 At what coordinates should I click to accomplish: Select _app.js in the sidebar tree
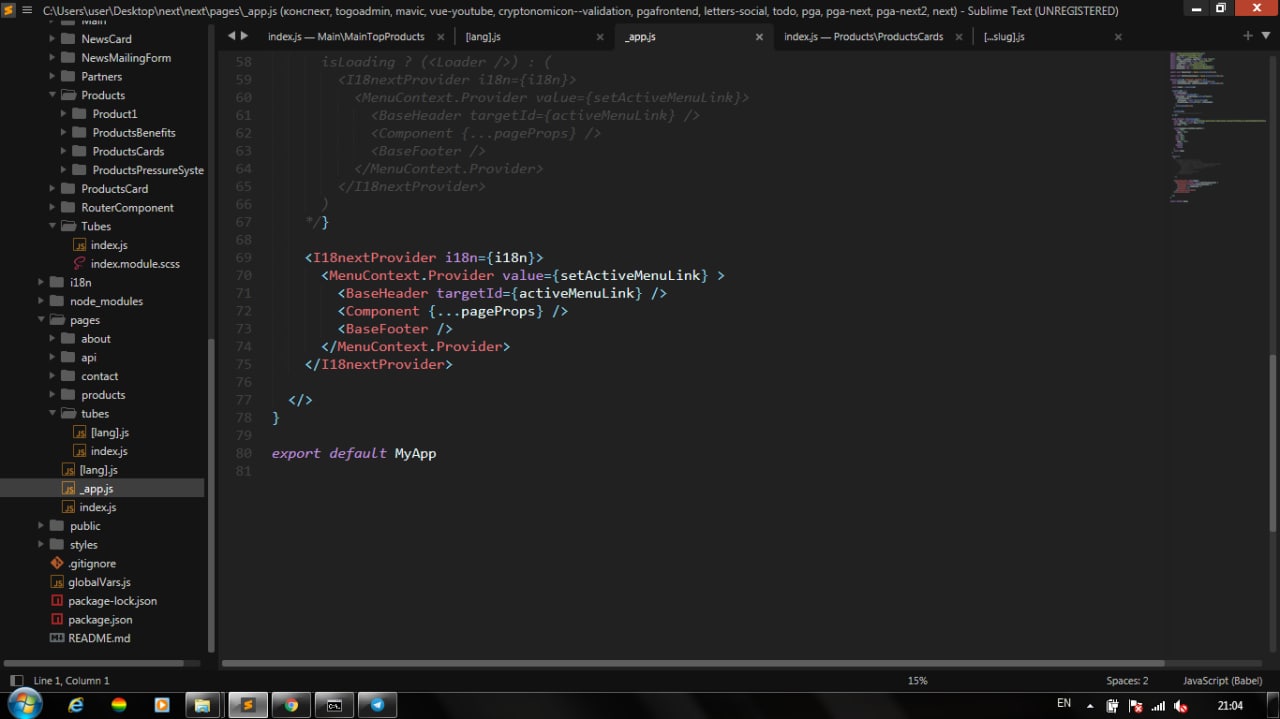(x=96, y=489)
